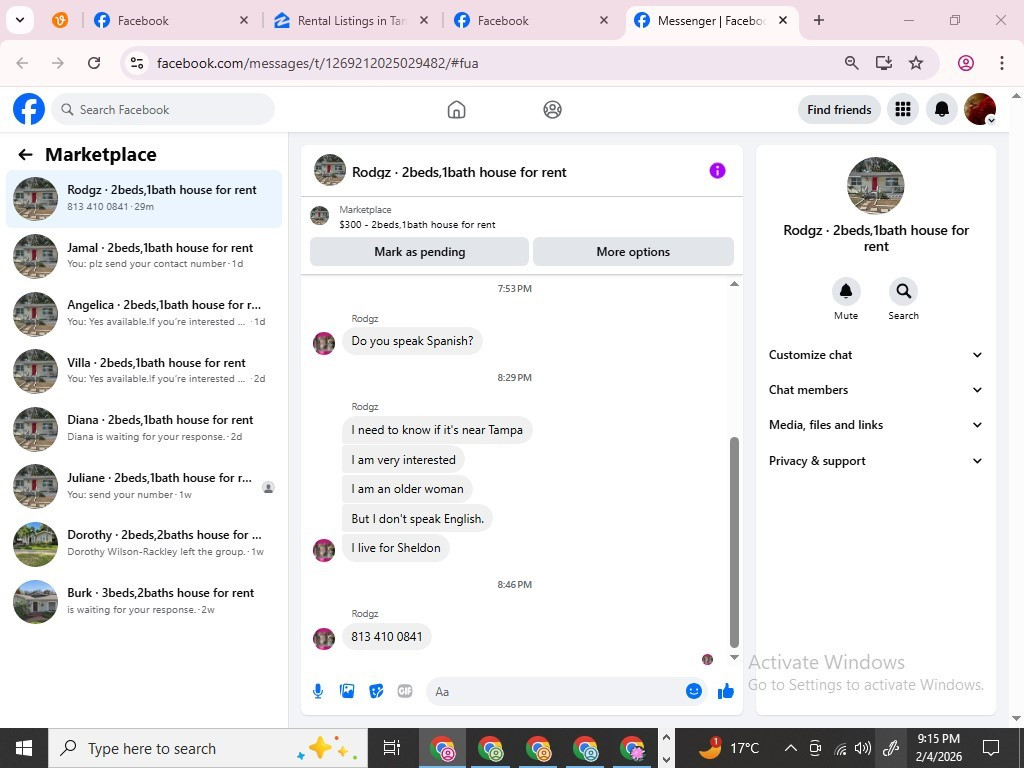Open Chrome profile icon in toolbar
1024x768 pixels.
pyautogui.click(x=965, y=63)
